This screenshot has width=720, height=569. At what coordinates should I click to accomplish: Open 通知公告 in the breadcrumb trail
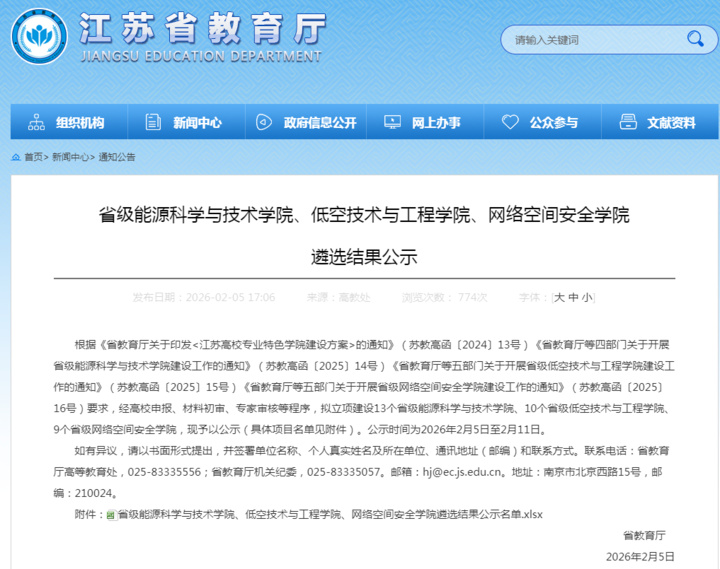(117, 157)
